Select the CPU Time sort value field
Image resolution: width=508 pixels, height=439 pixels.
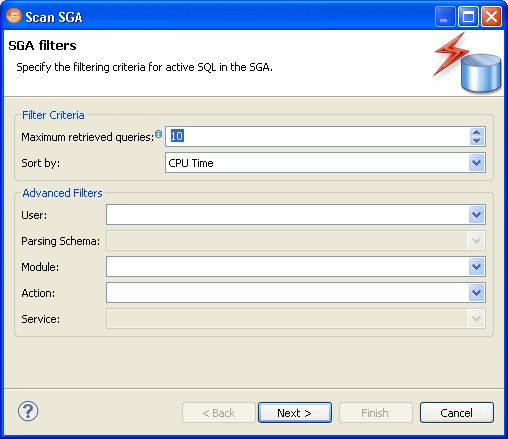click(x=318, y=163)
